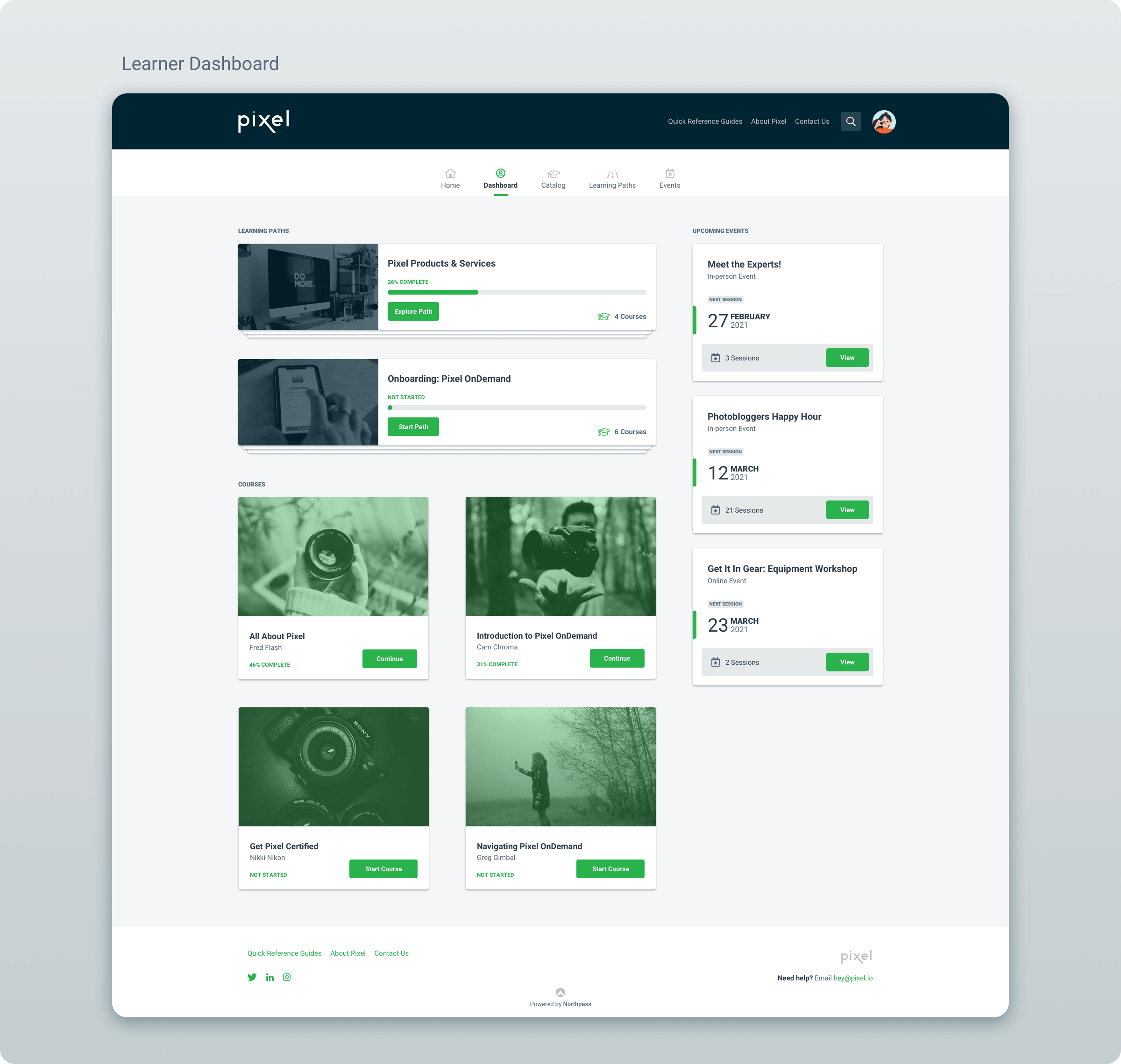Select the Learning Paths tab
Viewport: 1121px width, 1064px height.
pos(610,178)
